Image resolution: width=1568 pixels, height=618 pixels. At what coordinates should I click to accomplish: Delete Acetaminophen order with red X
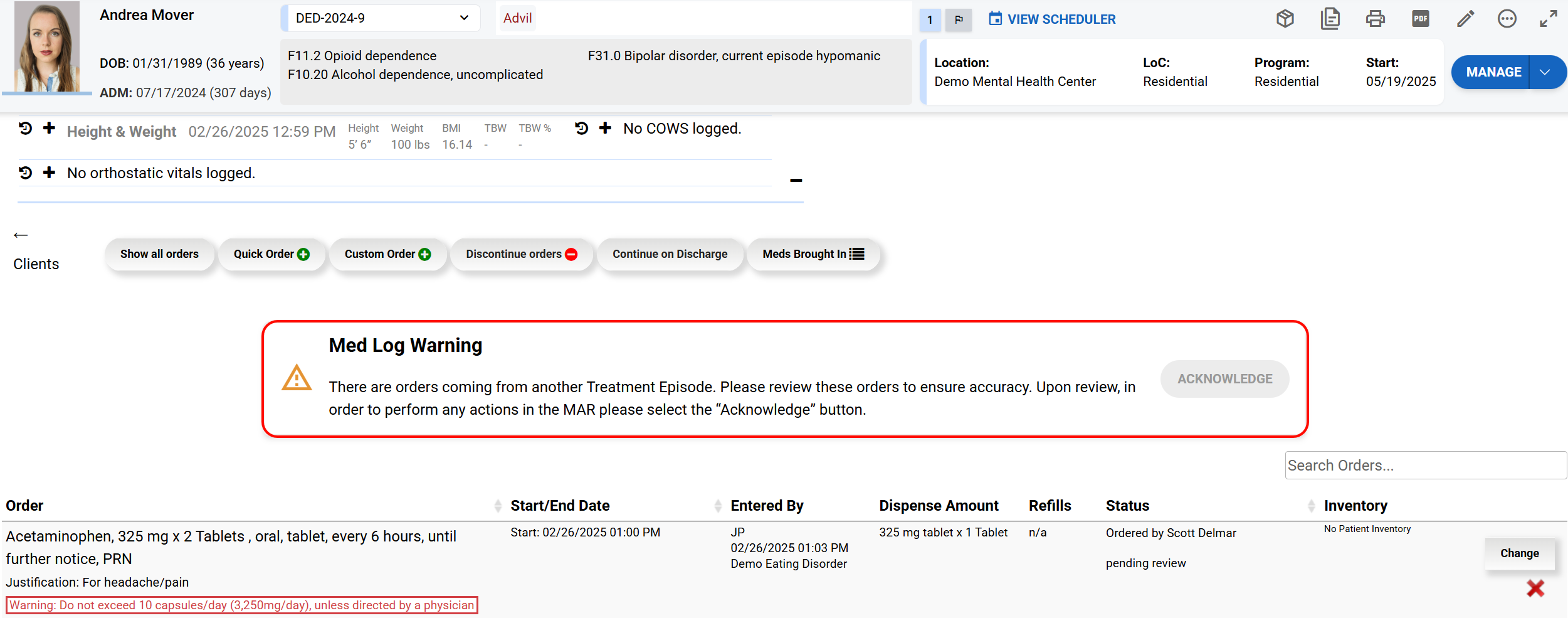tap(1535, 588)
